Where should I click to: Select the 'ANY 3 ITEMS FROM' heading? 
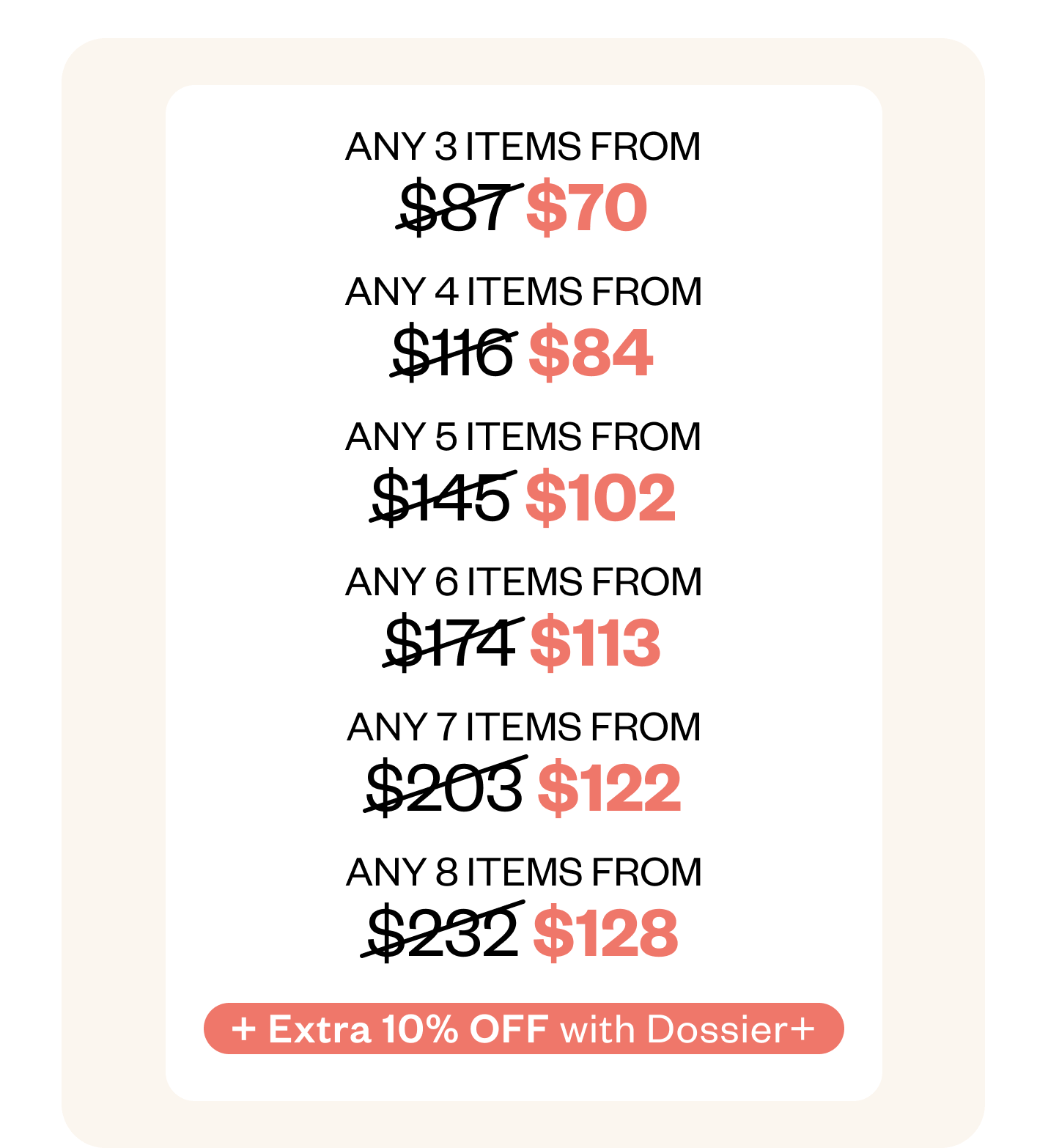point(523,147)
